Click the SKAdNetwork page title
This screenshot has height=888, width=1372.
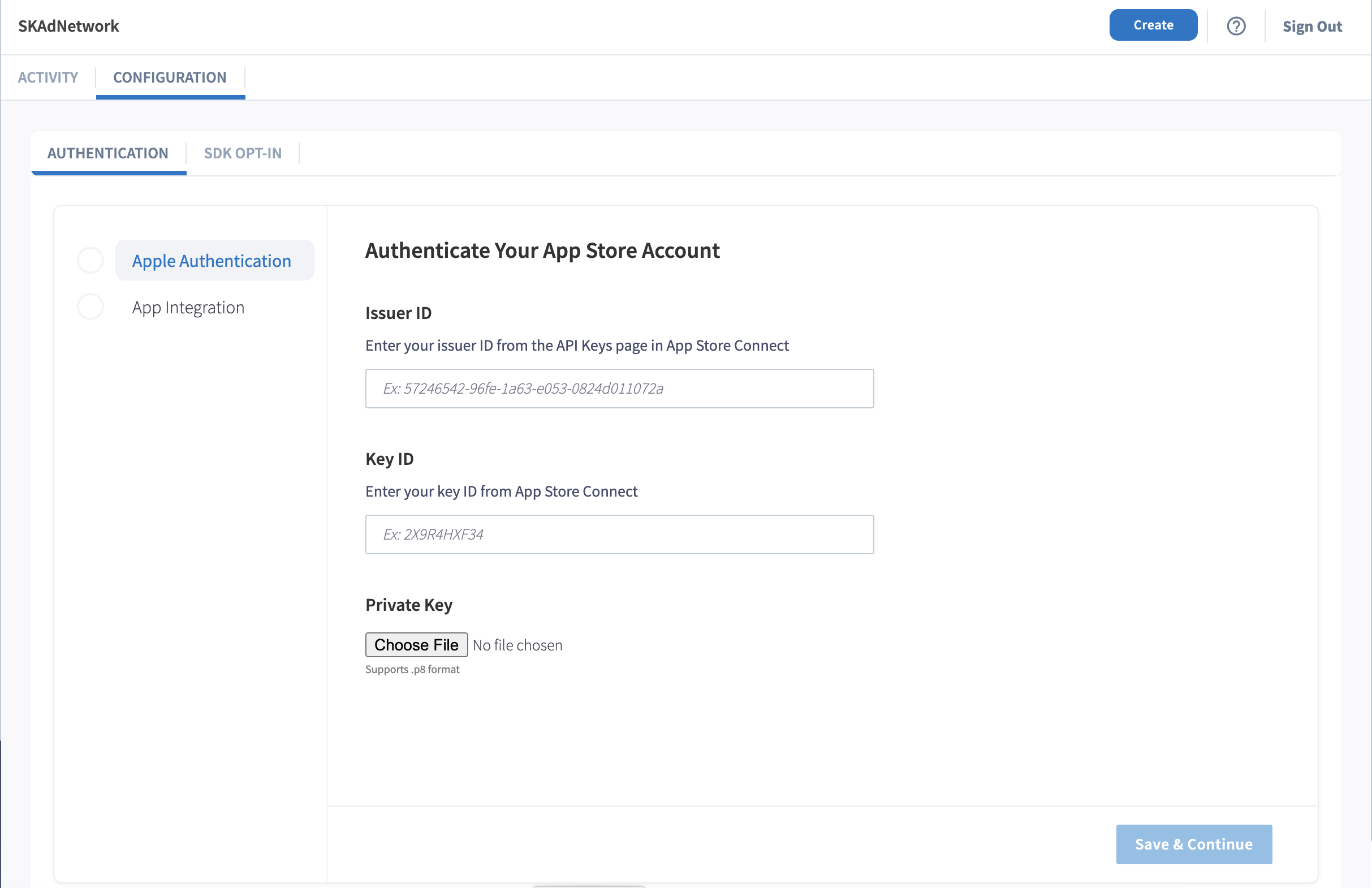coord(68,26)
